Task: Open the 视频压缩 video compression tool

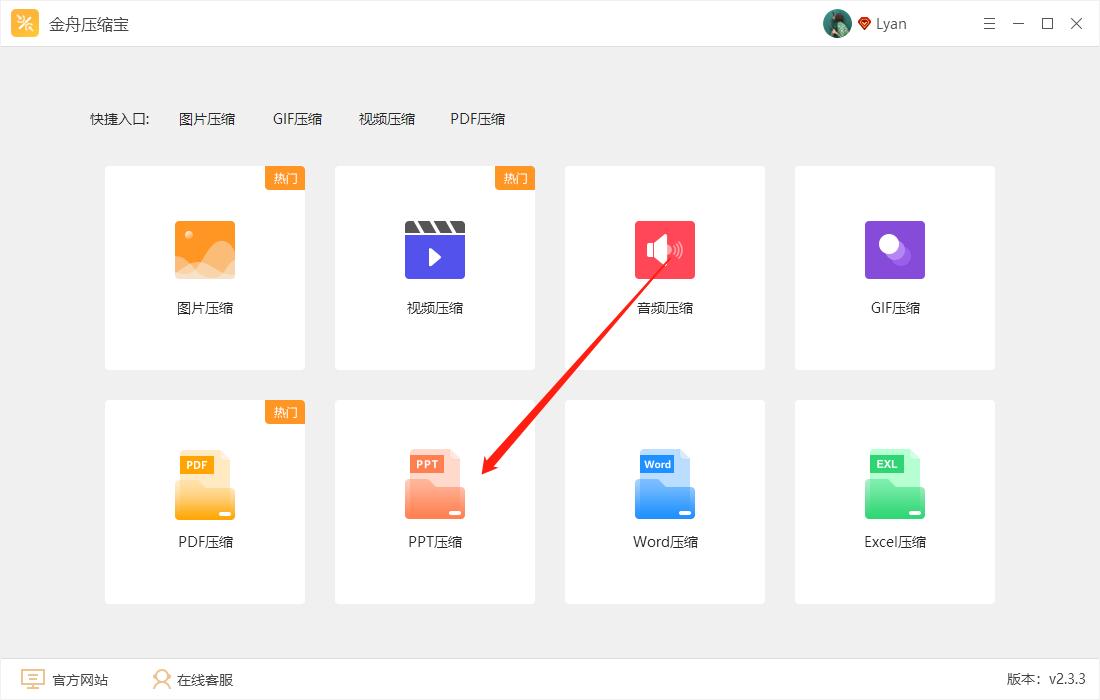Action: [x=434, y=267]
